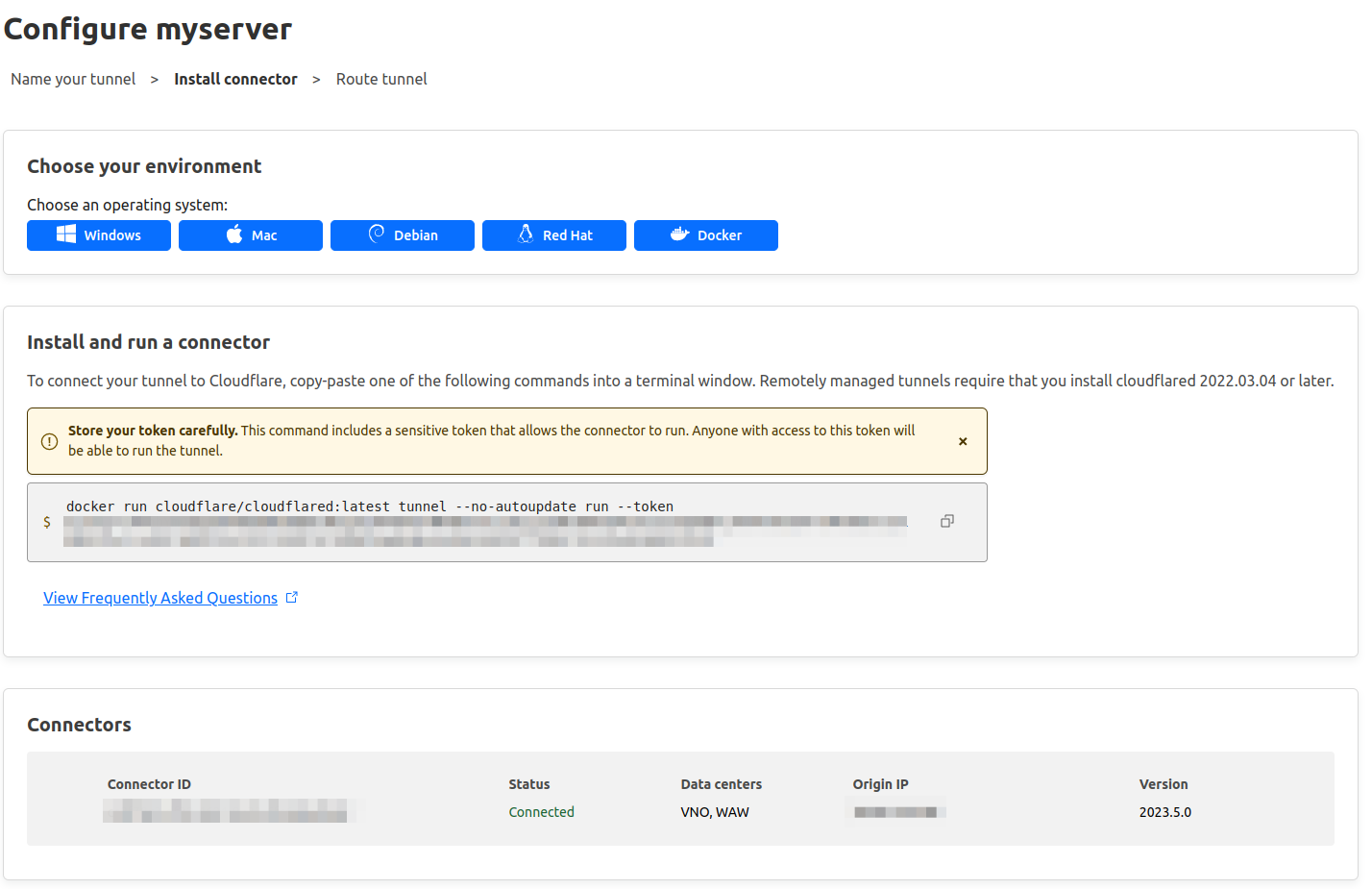Screen dimensions: 1372x889
Task: Click the Connected status label
Action: point(541,811)
